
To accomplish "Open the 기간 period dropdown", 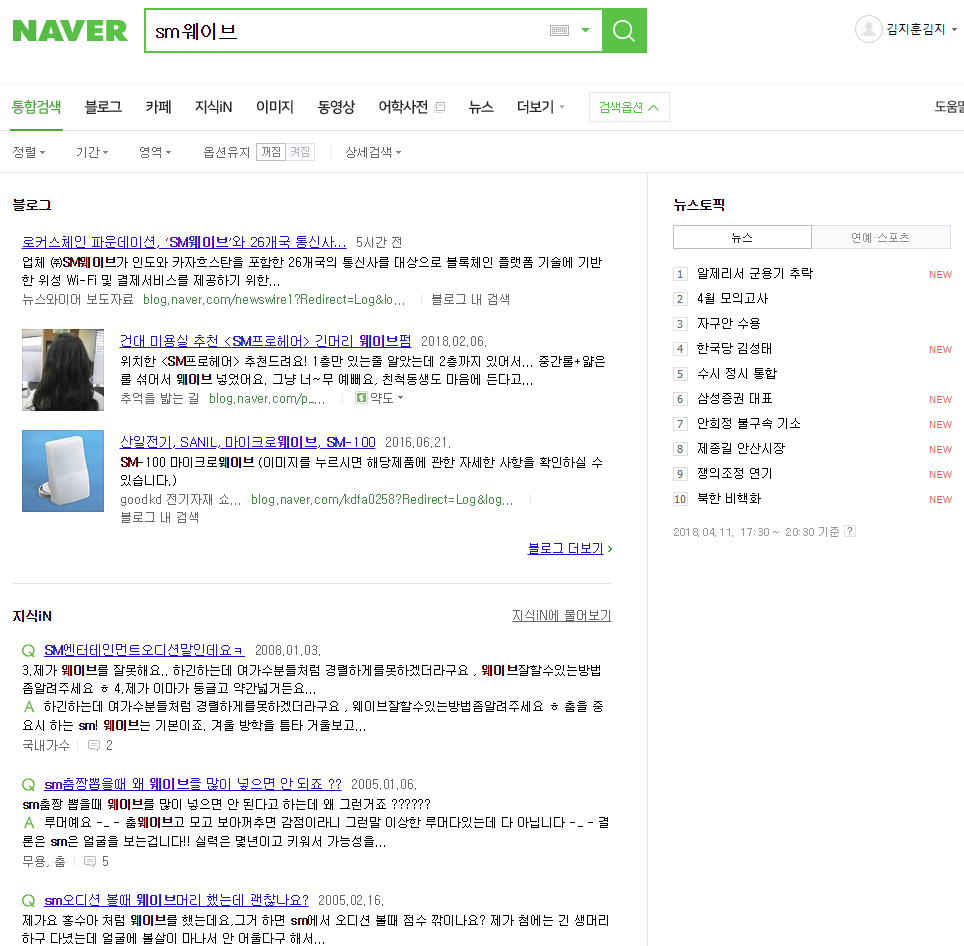I will click(x=92, y=152).
